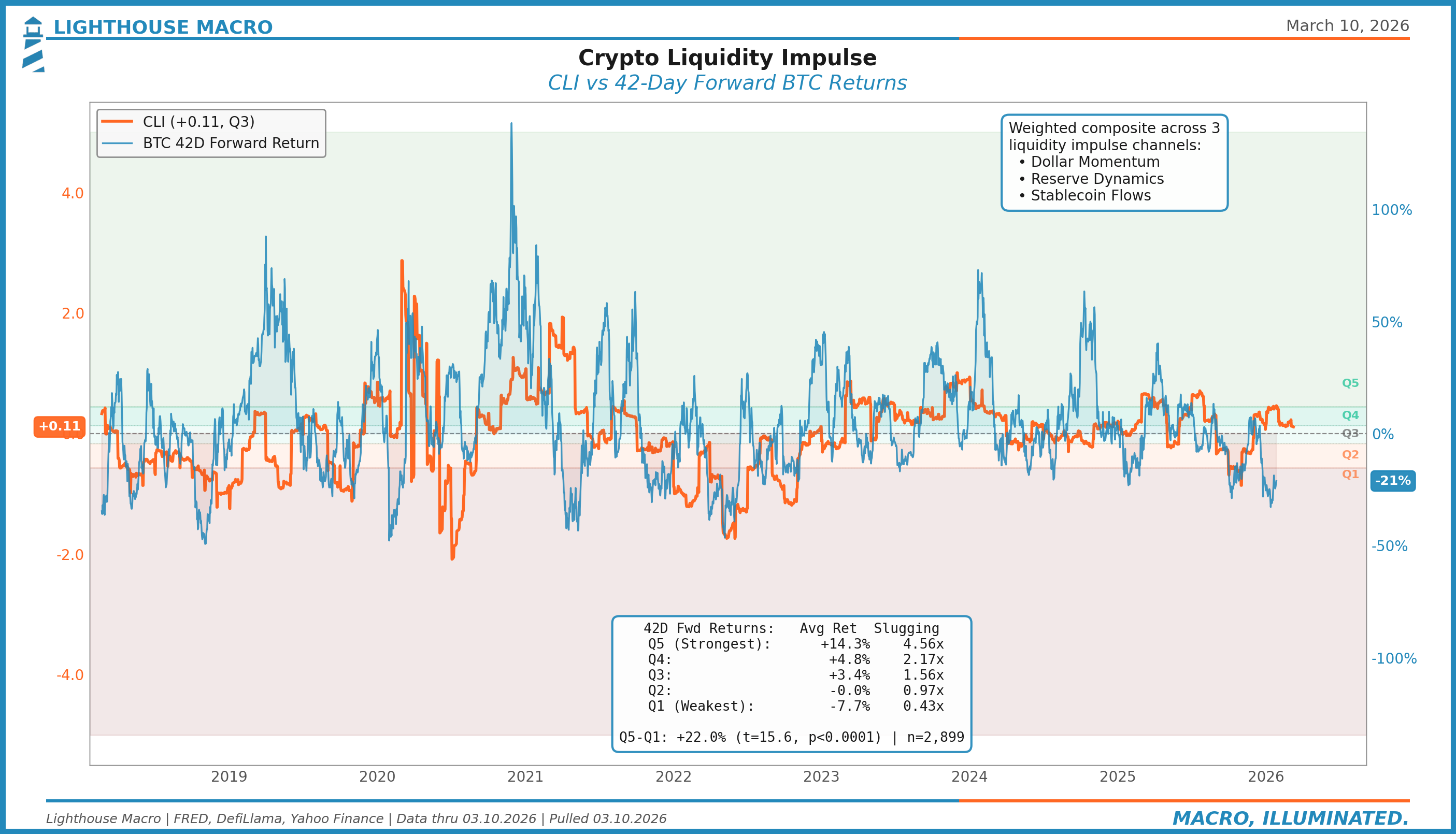The height and width of the screenshot is (834, 1456).
Task: Click the Q5 quintile band label
Action: click(x=1350, y=383)
